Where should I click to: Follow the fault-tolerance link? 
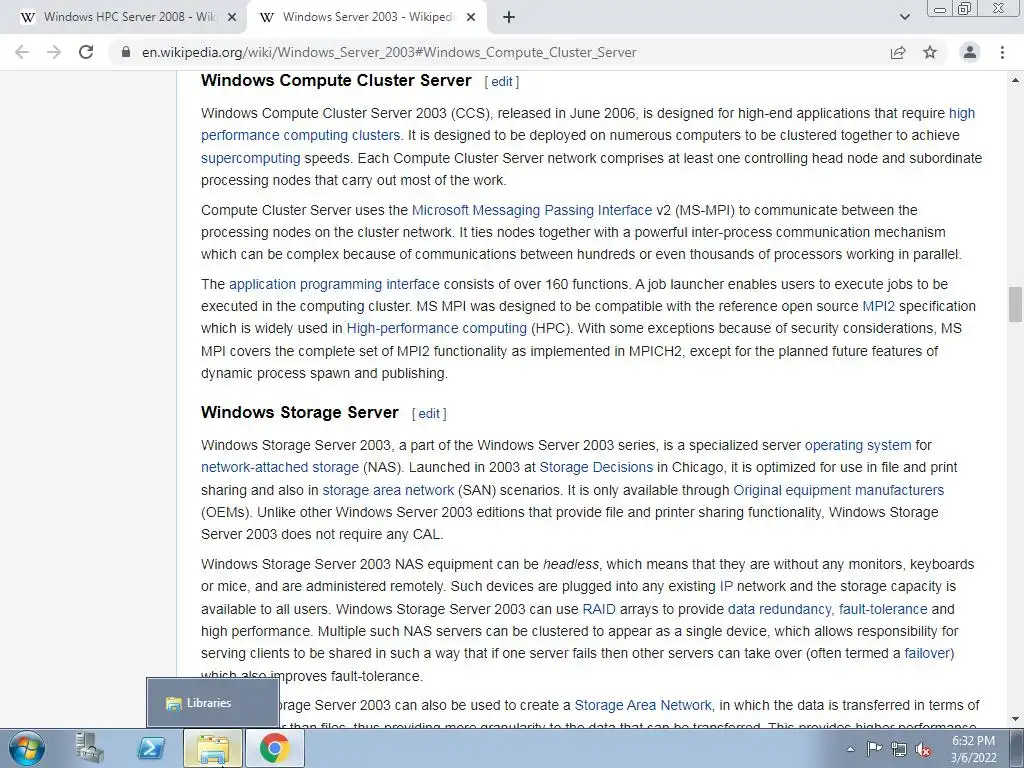coord(883,609)
